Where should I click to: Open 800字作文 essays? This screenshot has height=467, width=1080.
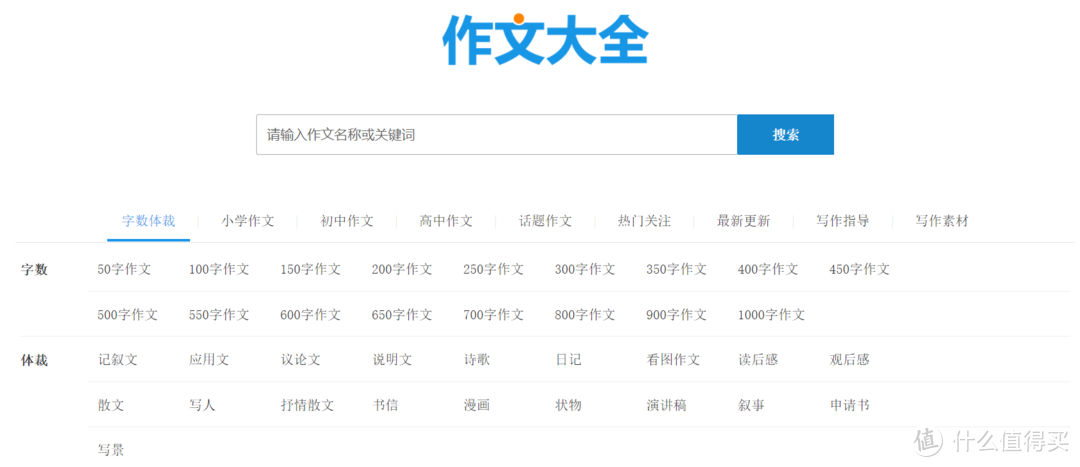585,315
